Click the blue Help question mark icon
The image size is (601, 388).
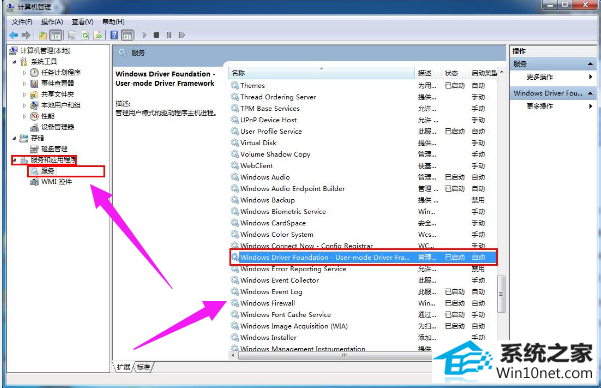coord(114,35)
